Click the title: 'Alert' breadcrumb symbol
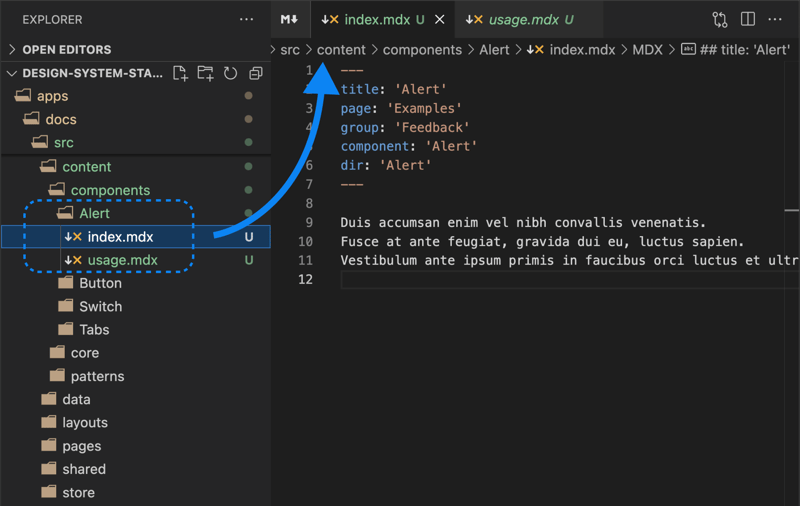Viewport: 800px width, 506px height. click(735, 50)
